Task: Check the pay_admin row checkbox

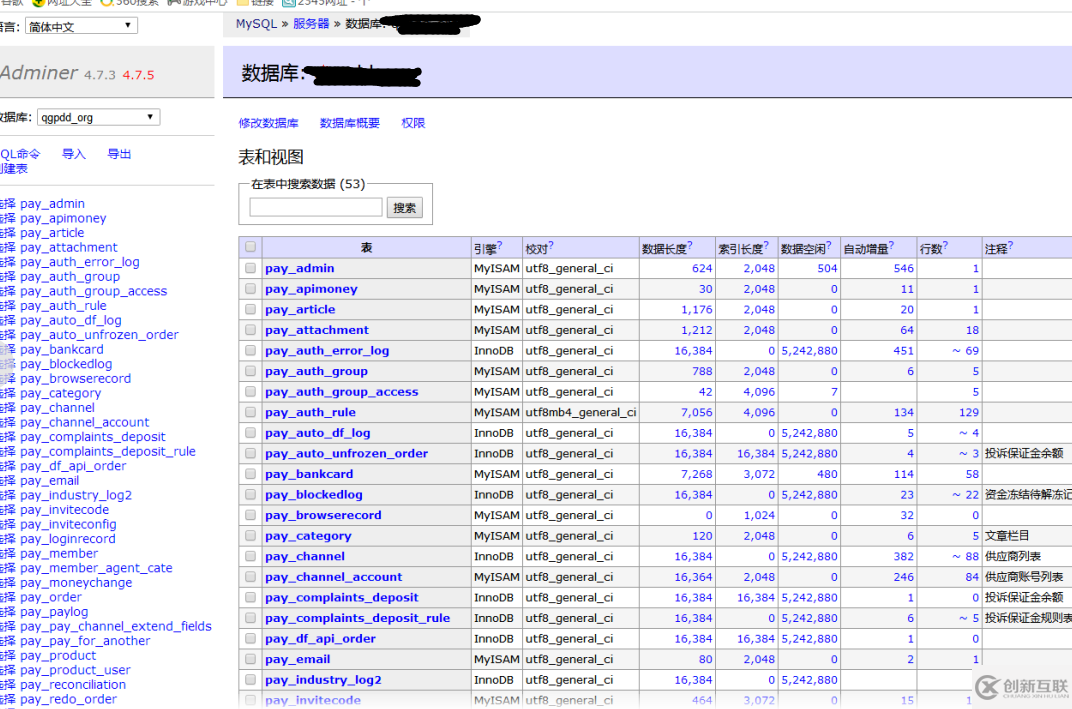Action: point(250,268)
